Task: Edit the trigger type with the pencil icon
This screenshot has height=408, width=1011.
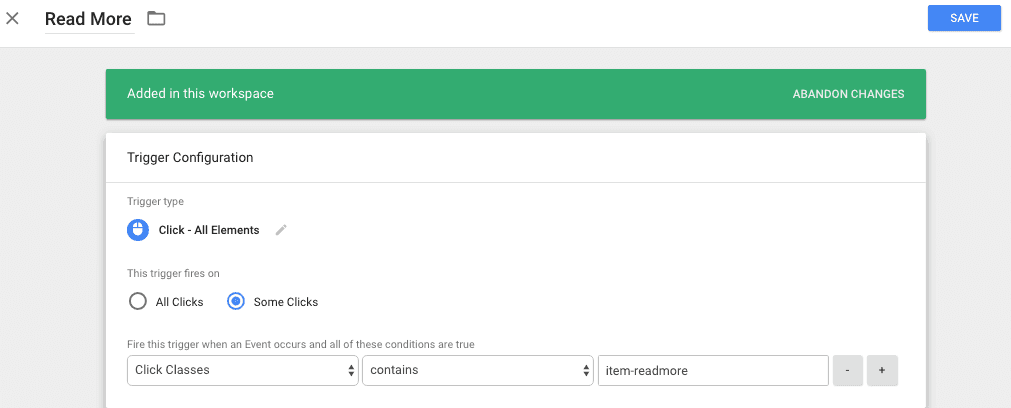Action: 281,230
